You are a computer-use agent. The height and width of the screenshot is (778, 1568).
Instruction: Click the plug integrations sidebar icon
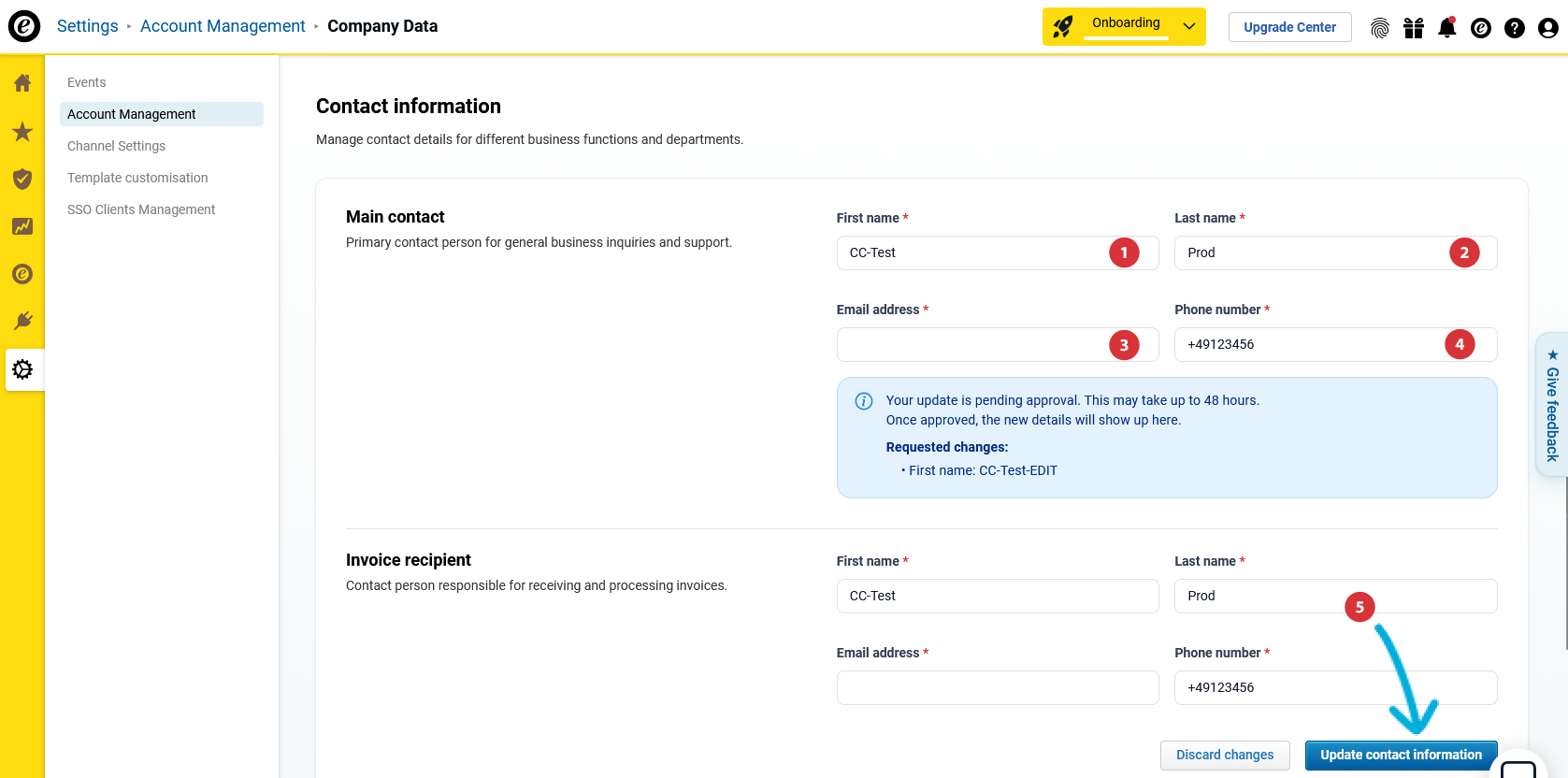22,322
